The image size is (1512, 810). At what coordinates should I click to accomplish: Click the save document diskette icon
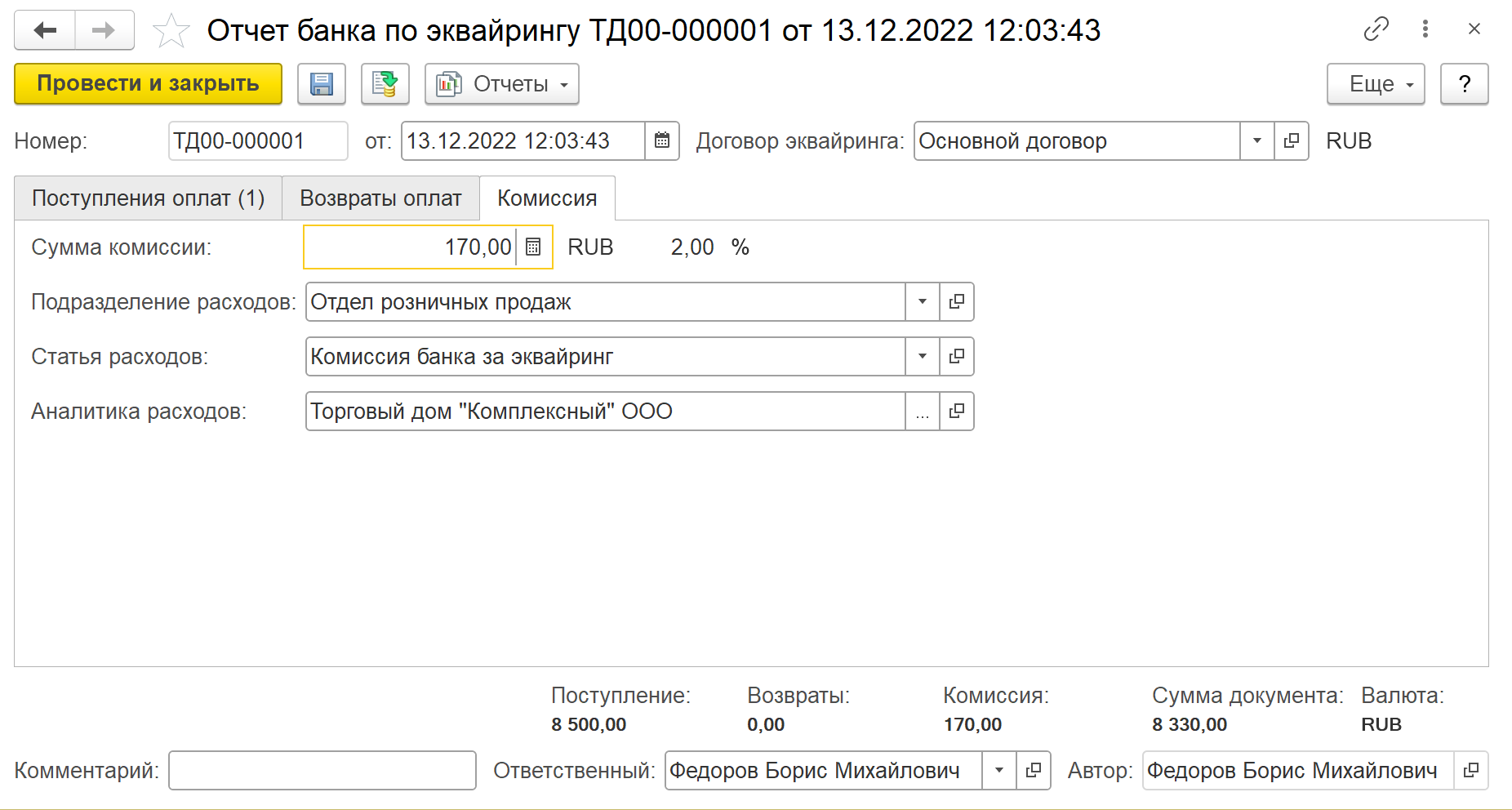(321, 84)
